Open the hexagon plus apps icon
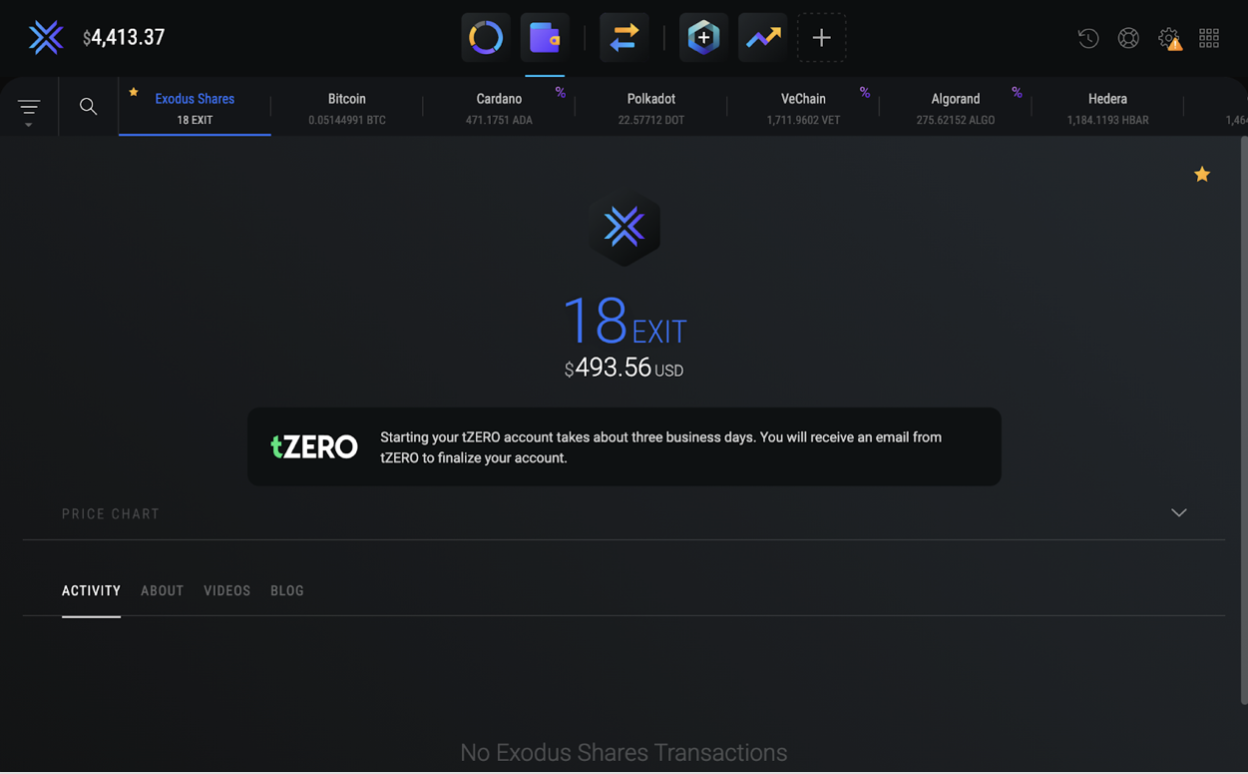Screen dimensions: 1248x774 pos(703,38)
